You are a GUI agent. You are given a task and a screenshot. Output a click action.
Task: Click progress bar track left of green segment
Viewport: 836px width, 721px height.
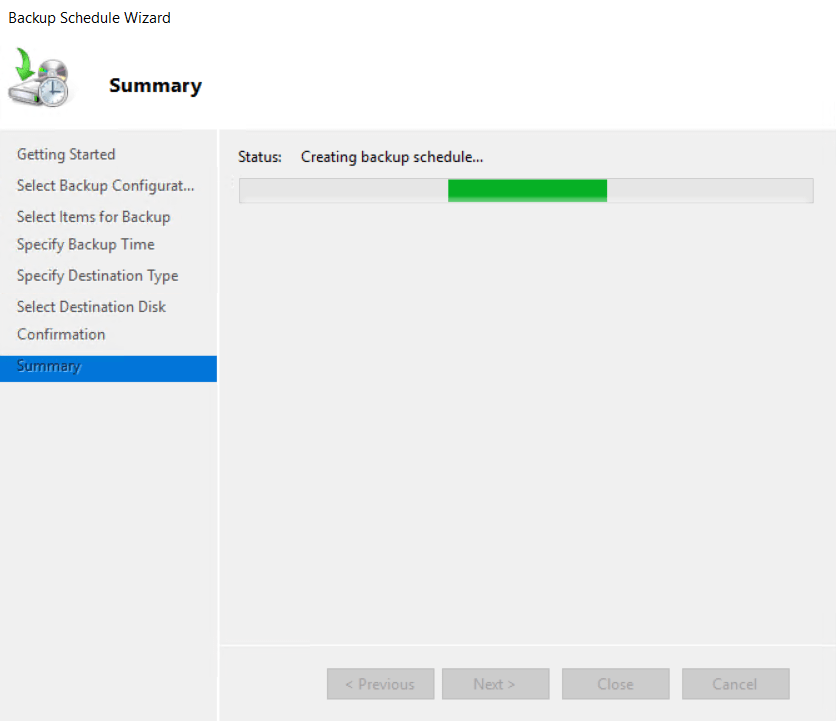coord(343,190)
